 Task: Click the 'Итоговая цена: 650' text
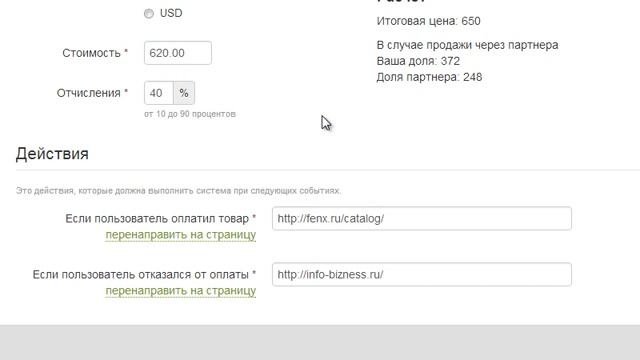tap(428, 21)
